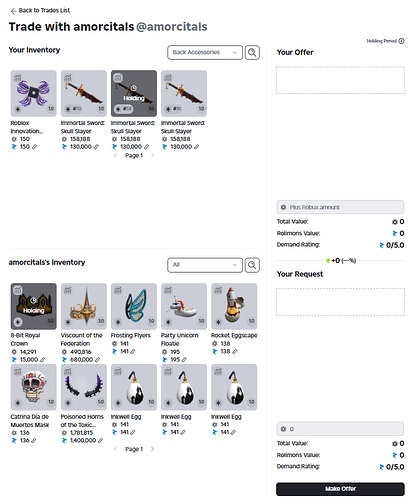410x499 pixels.
Task: Select the first Immortal Sword Skull Slayer thumbnail
Action: (x=84, y=93)
